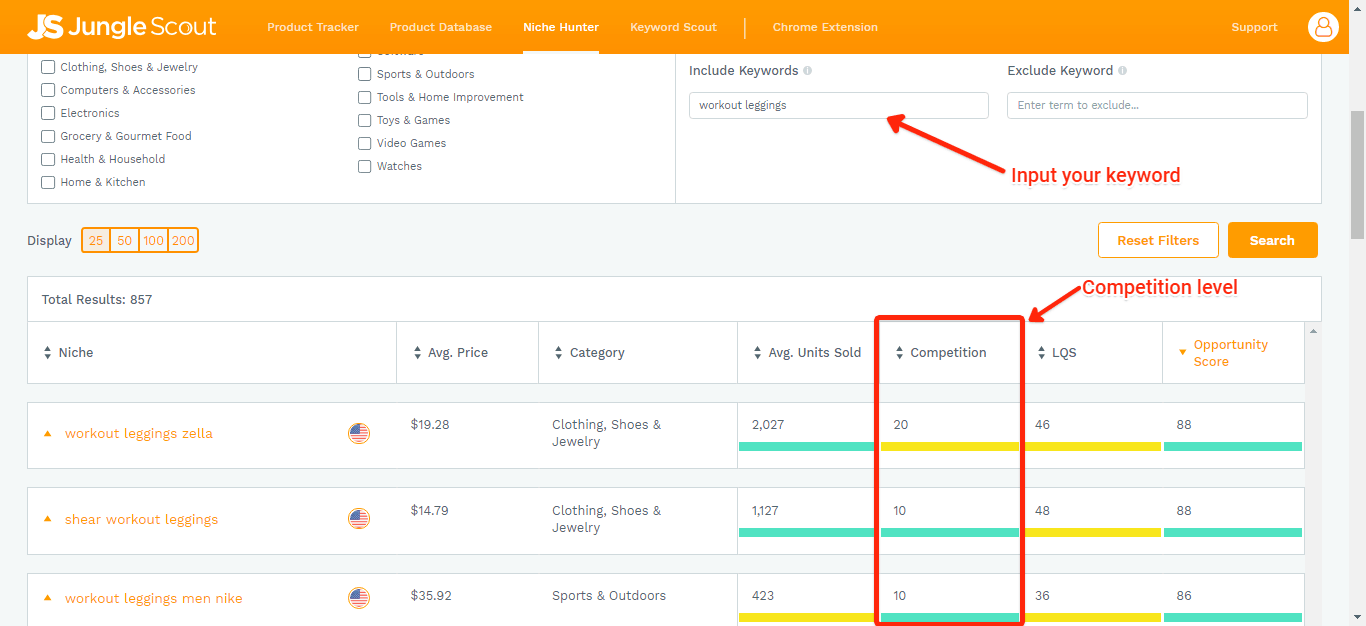The image size is (1366, 626).
Task: Click the page vertical scrollbar thumb
Action: coord(1357,174)
